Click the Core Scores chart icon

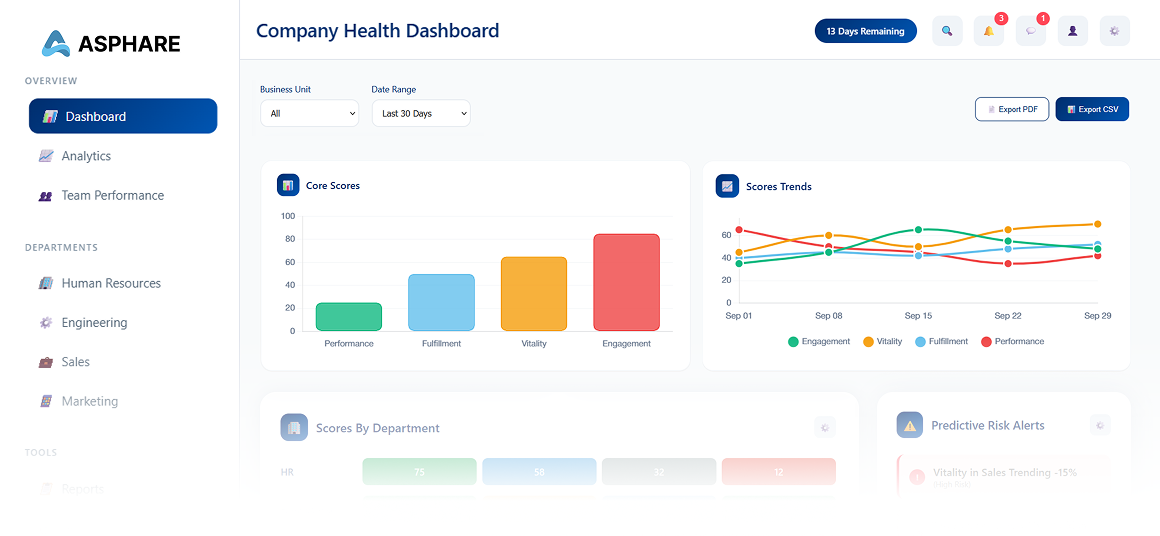pyautogui.click(x=288, y=185)
